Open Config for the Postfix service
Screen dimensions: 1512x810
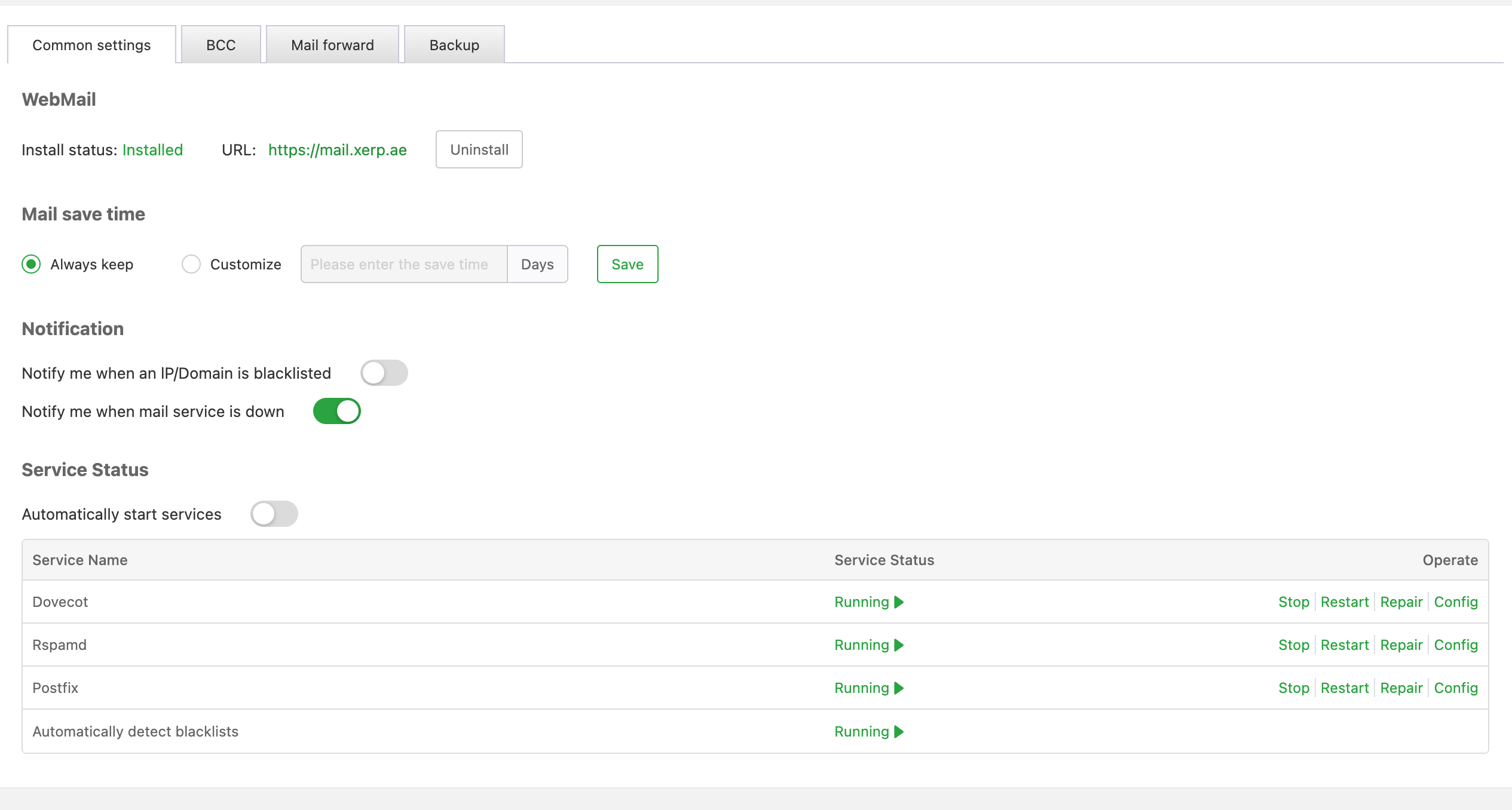[1455, 688]
